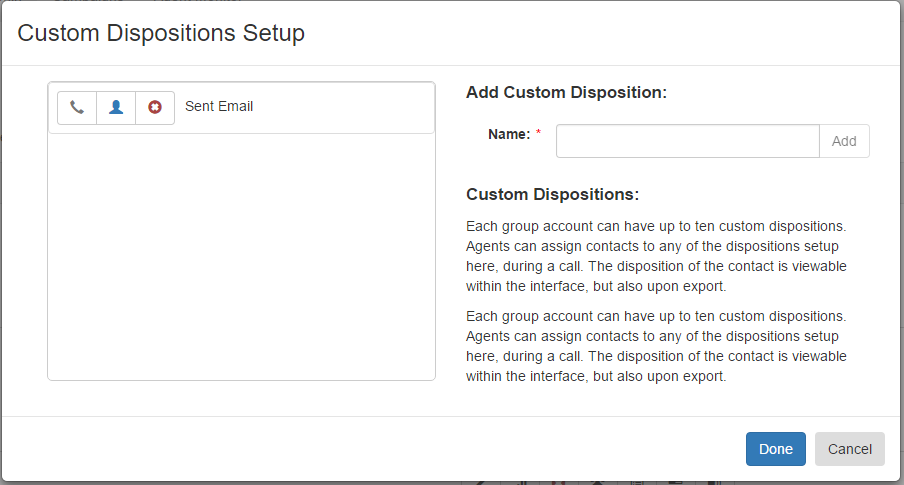The image size is (904, 485).
Task: Click Add to create the disposition
Action: coord(844,141)
